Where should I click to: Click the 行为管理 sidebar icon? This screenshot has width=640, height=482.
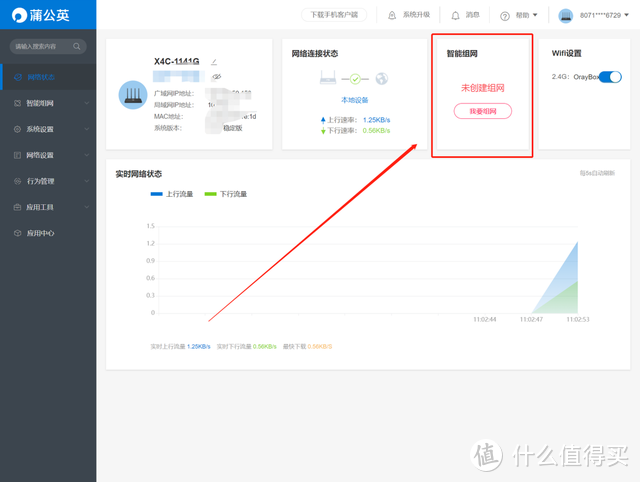pos(18,181)
